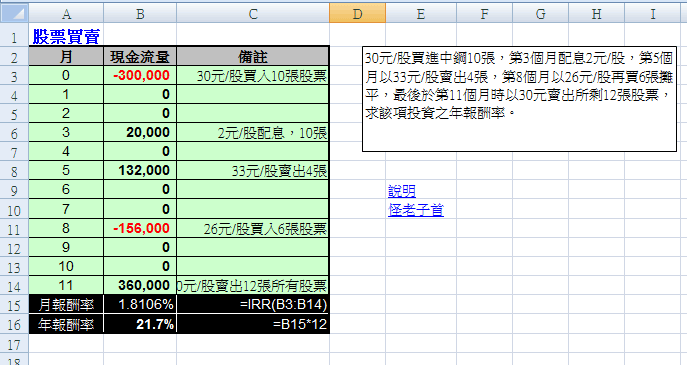Select the 1.8106% monthly return cell
The image size is (687, 365).
tap(140, 304)
